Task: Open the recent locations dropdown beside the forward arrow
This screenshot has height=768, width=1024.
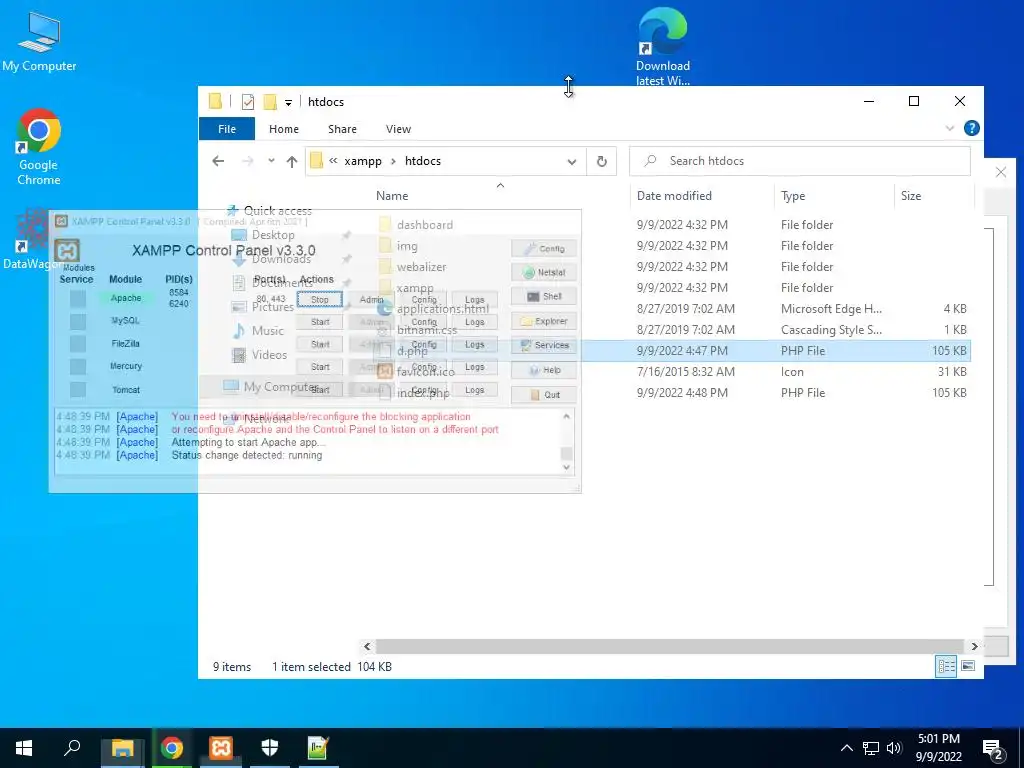Action: pyautogui.click(x=271, y=161)
